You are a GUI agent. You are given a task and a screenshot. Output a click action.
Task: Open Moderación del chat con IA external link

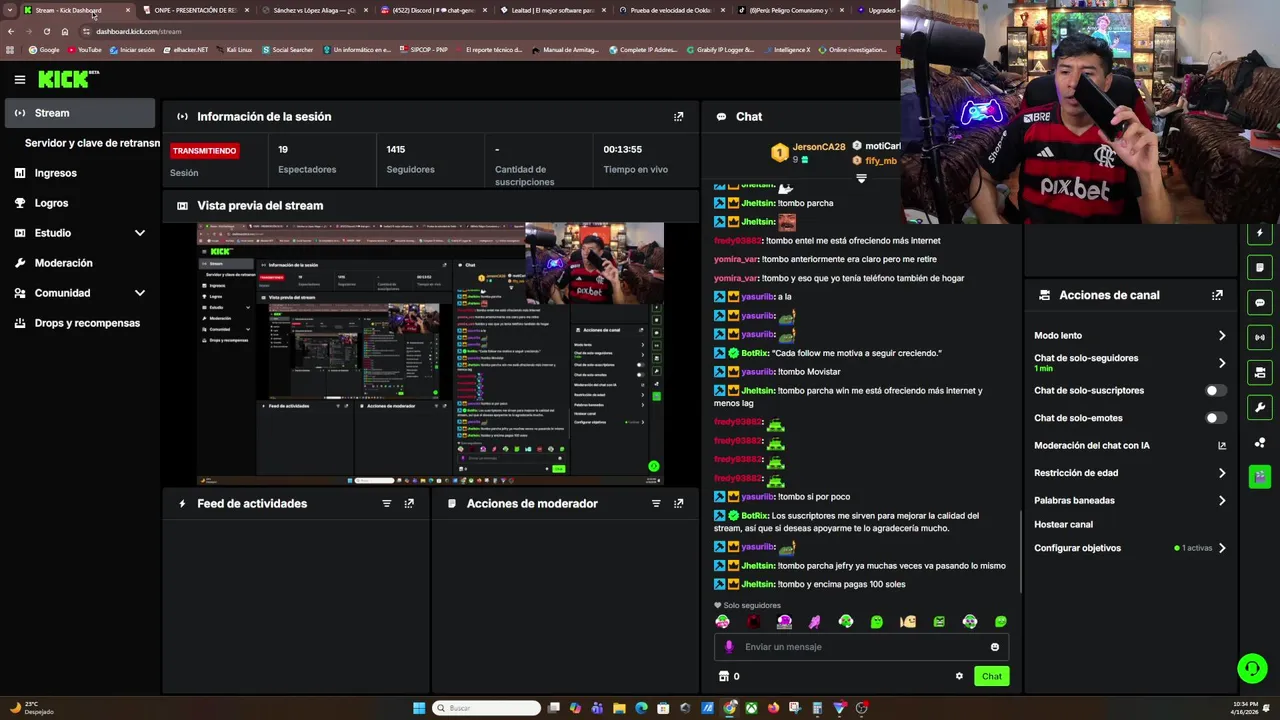[x=1221, y=446]
